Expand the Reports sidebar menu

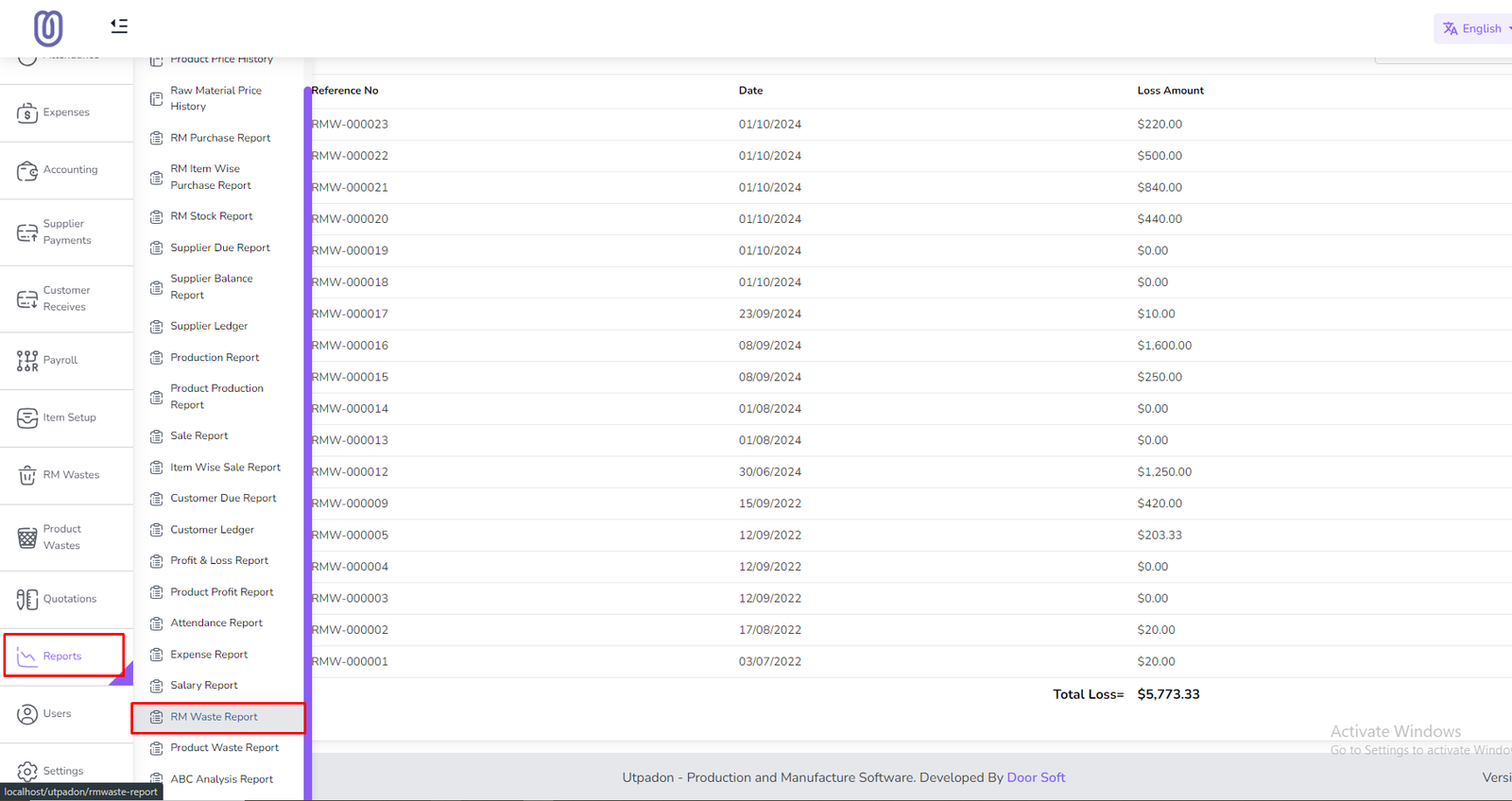point(62,656)
